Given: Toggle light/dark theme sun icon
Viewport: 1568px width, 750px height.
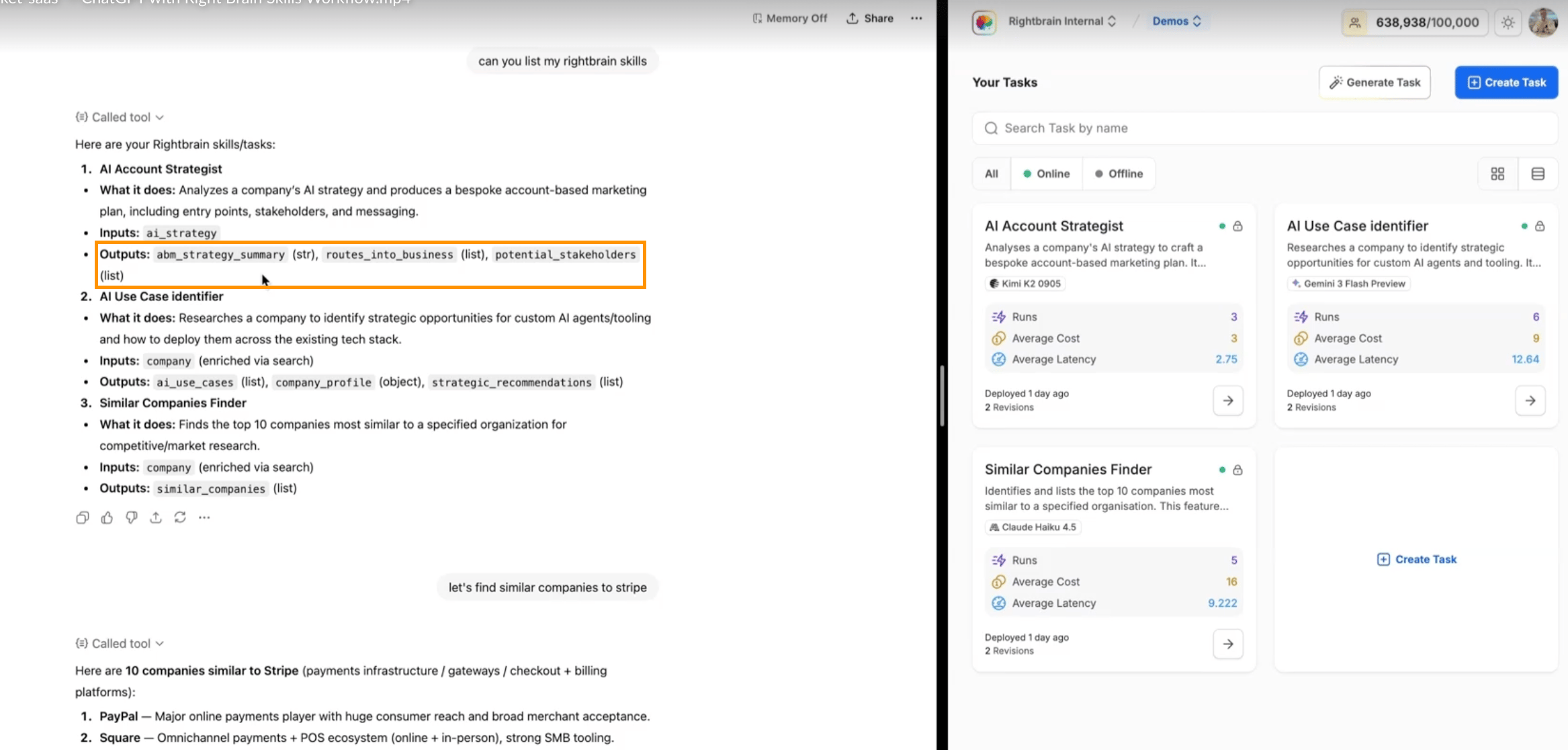Looking at the screenshot, I should (x=1508, y=22).
